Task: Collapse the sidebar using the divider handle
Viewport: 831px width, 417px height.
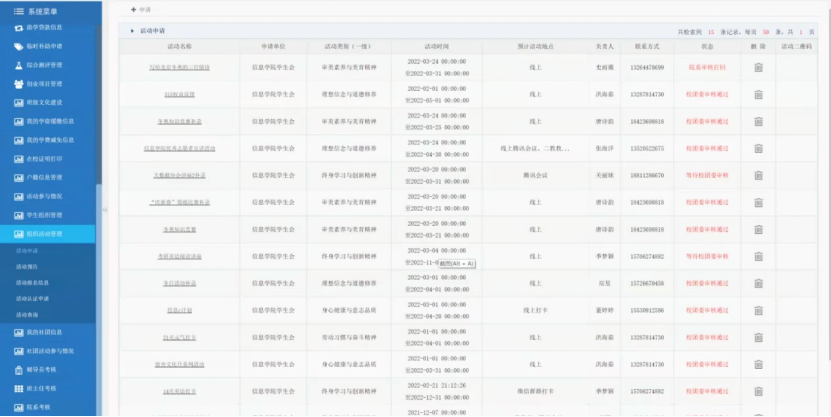Action: [105, 209]
